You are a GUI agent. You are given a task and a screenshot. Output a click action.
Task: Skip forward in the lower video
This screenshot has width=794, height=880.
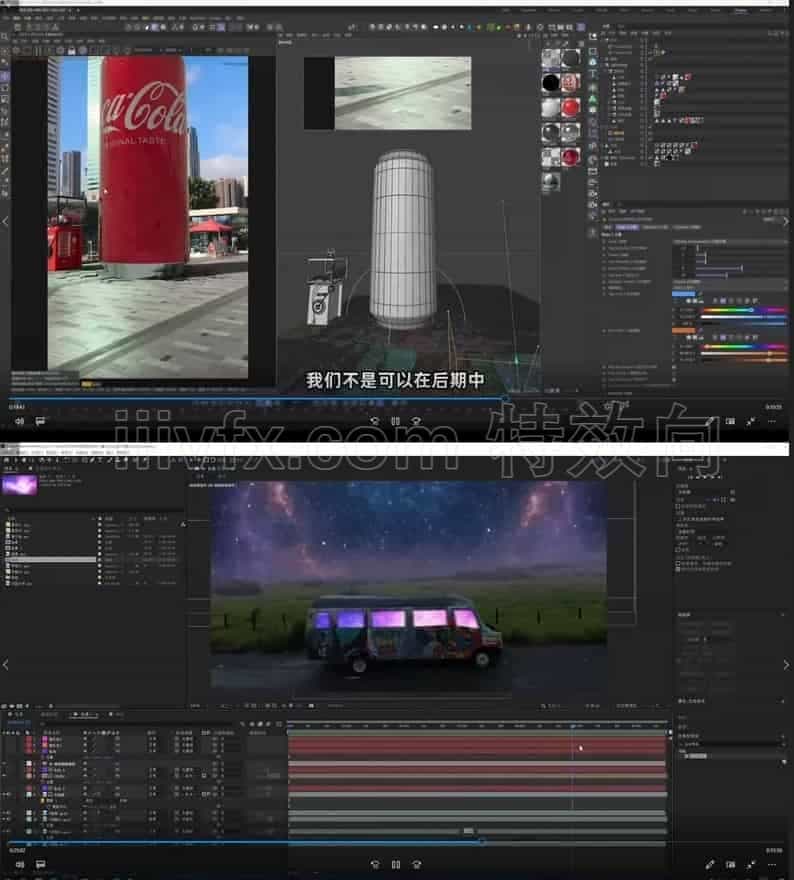(x=416, y=864)
